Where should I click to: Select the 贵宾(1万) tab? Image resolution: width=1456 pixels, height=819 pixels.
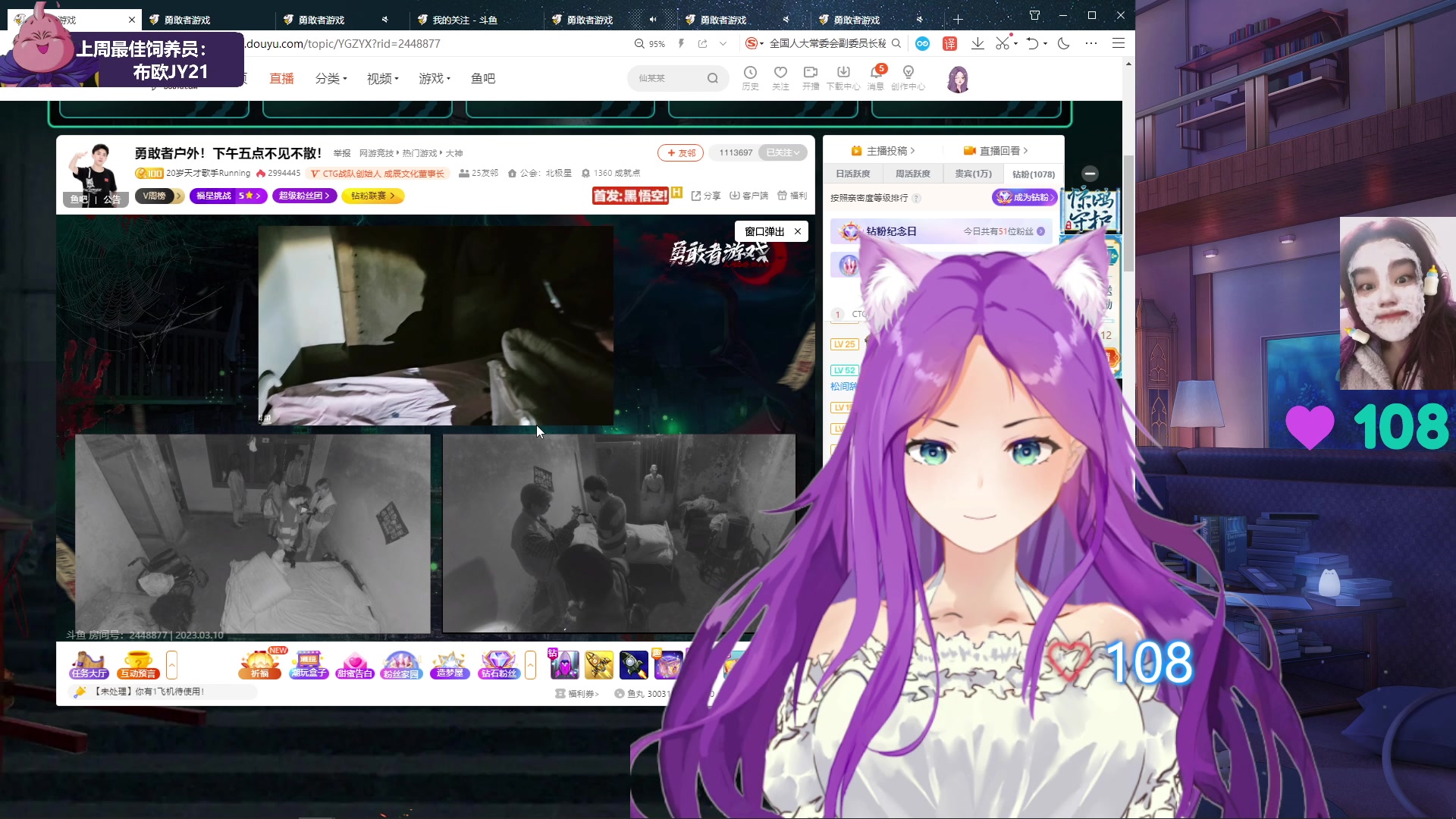(x=973, y=174)
